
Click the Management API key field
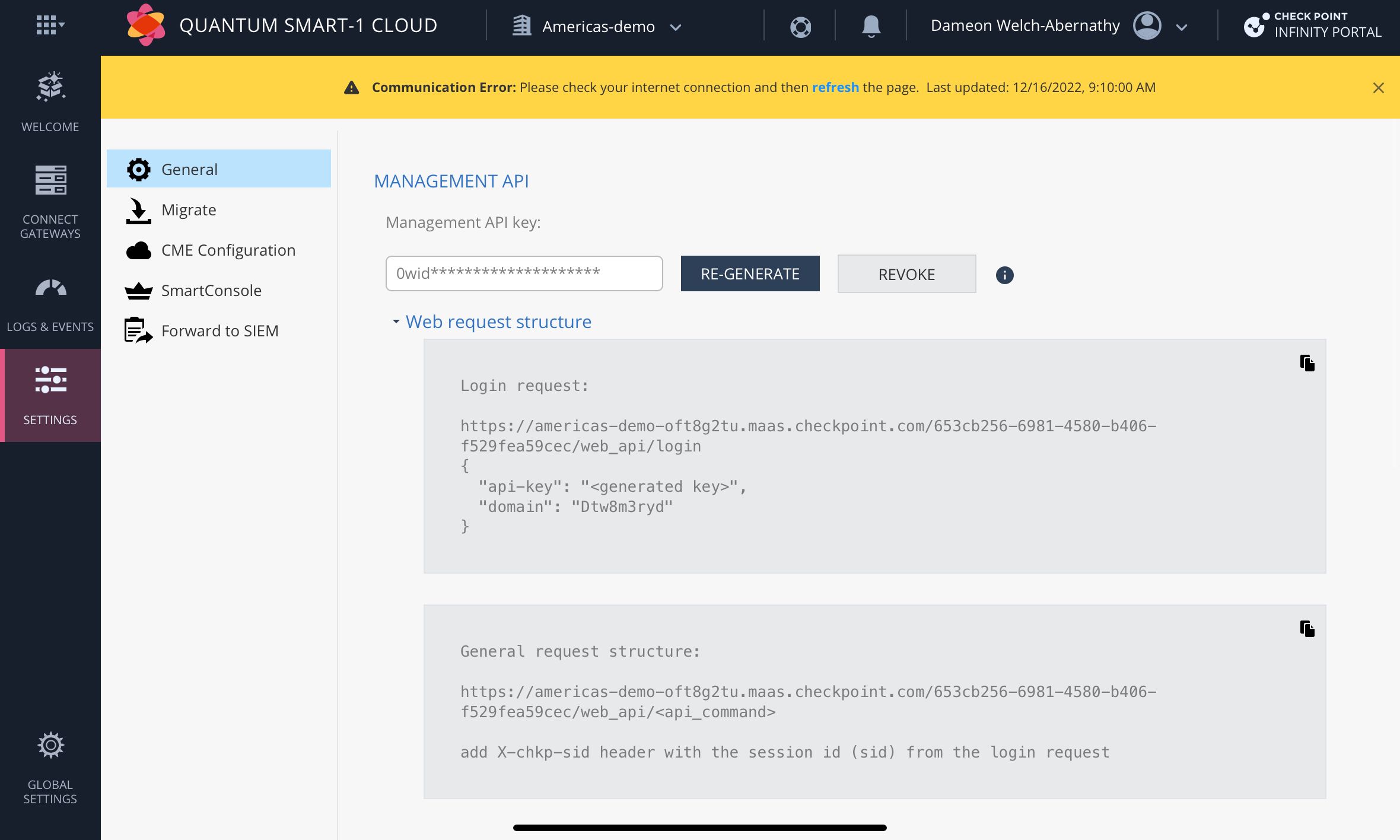[524, 273]
